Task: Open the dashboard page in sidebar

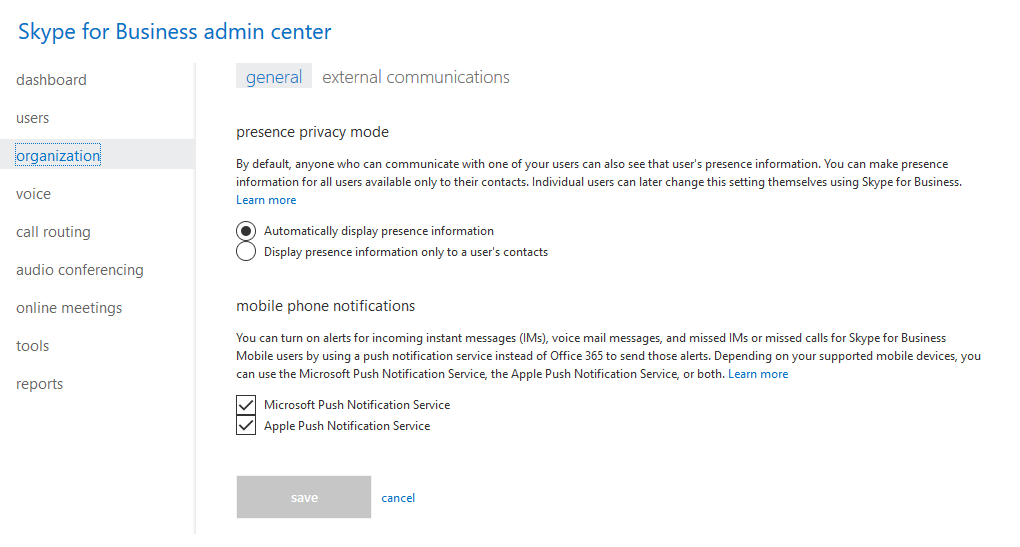Action: (x=51, y=80)
